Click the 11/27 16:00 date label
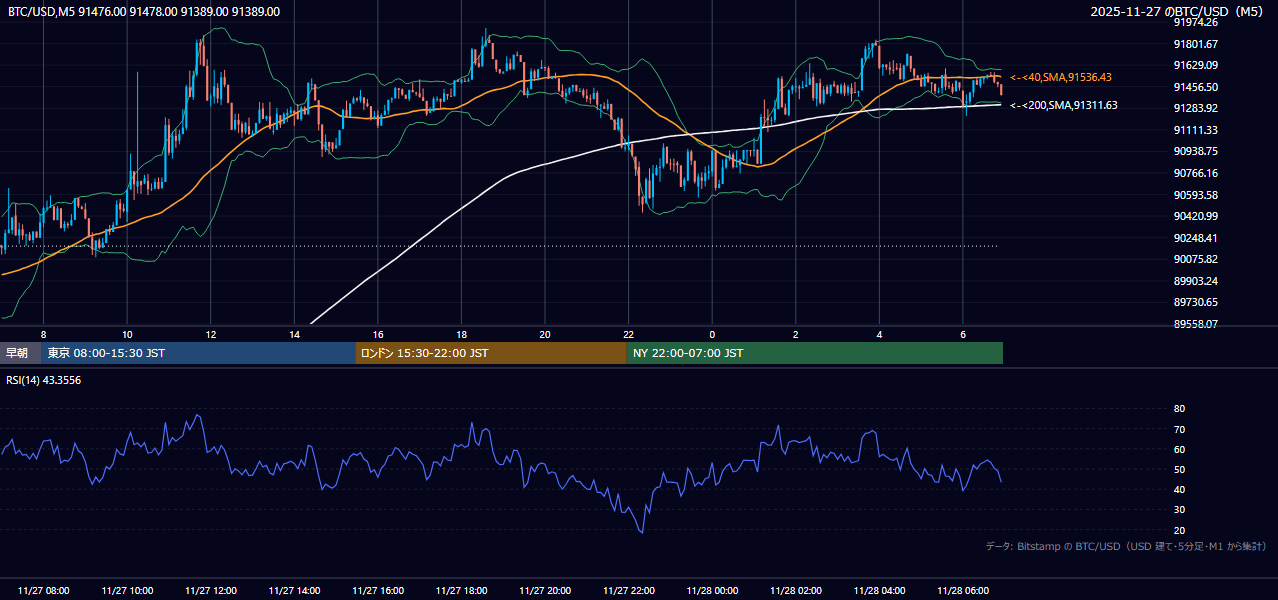This screenshot has width=1278, height=600. (378, 591)
